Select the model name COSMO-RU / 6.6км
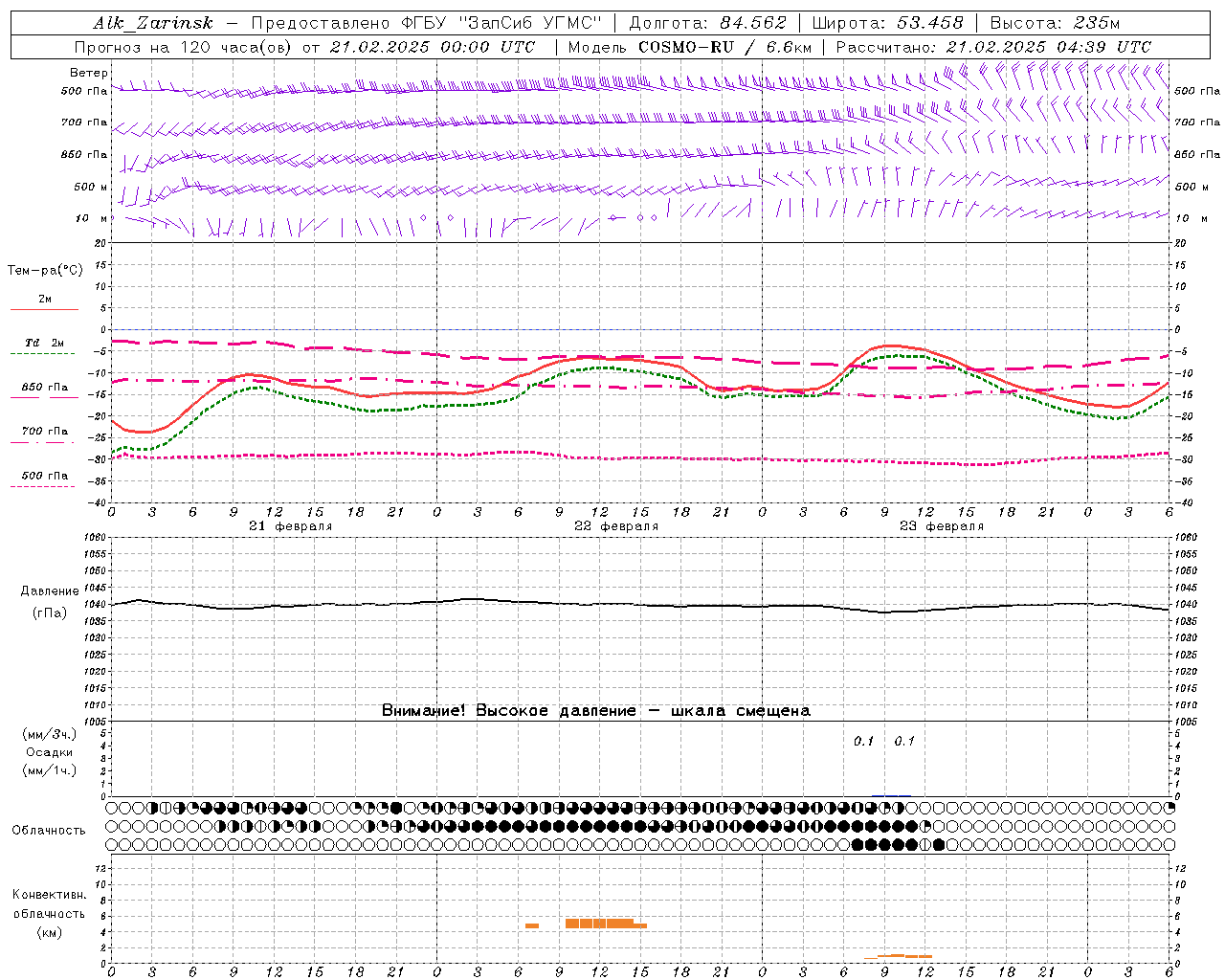The height and width of the screenshot is (980, 1225). click(724, 47)
